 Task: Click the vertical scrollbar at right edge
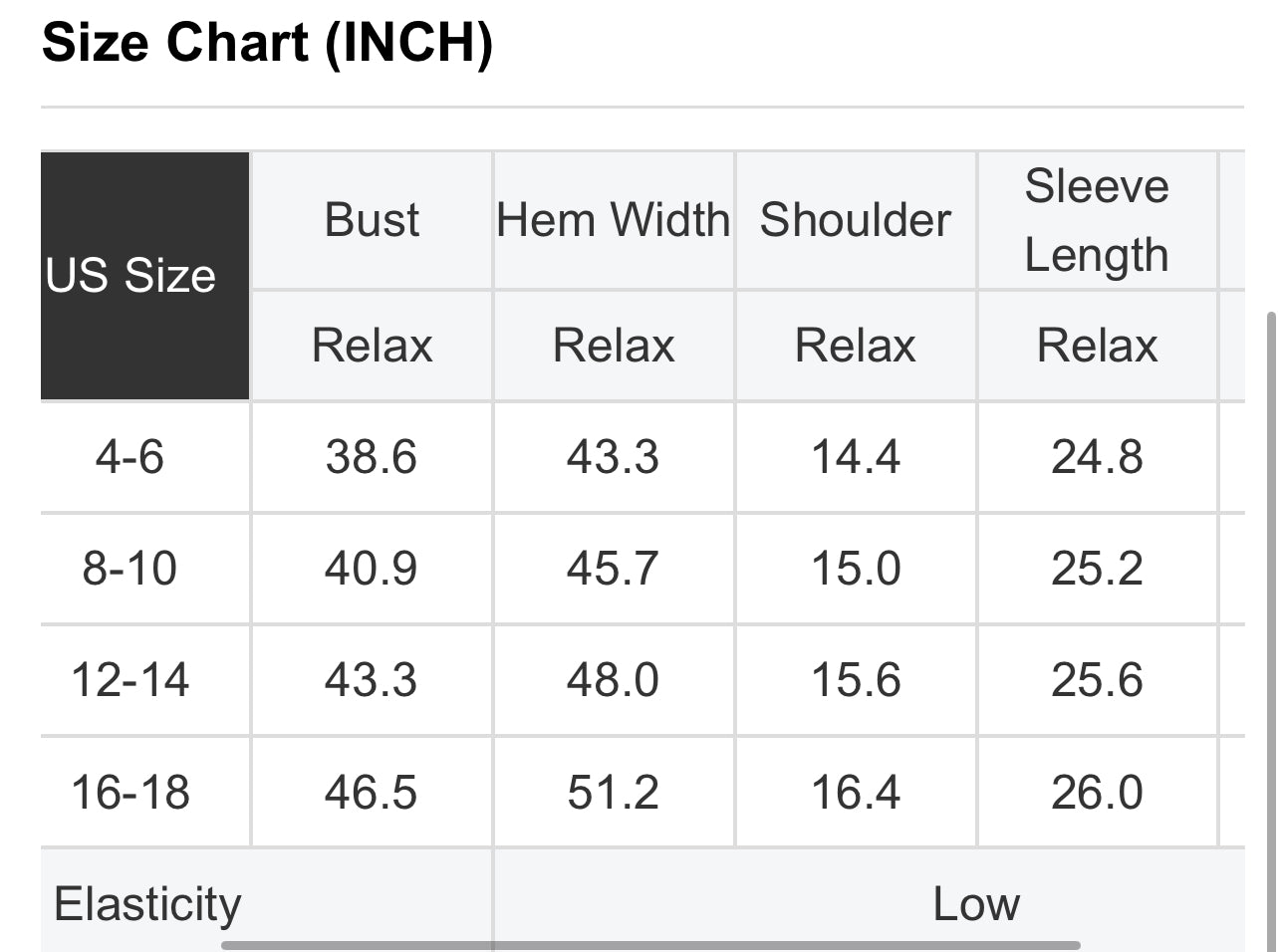pyautogui.click(x=1270, y=627)
